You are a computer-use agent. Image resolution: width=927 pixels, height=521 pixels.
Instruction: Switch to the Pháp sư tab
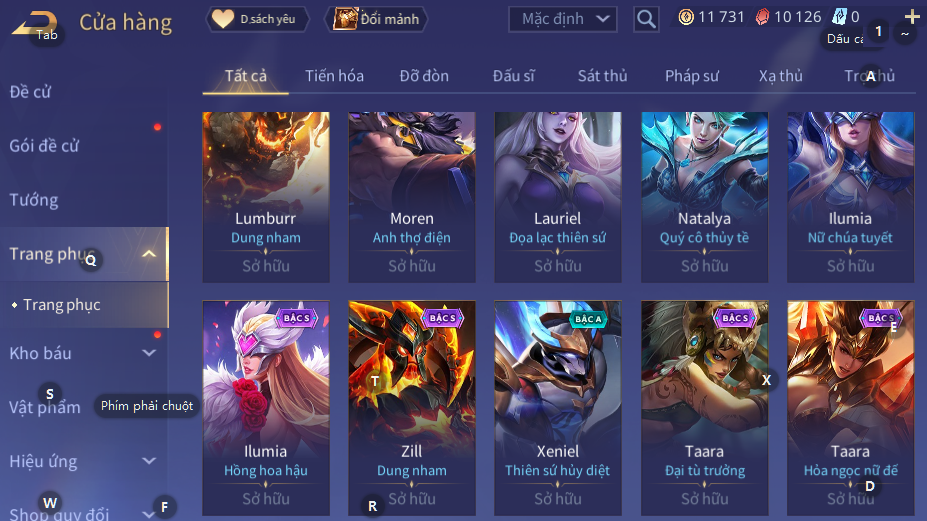692,76
